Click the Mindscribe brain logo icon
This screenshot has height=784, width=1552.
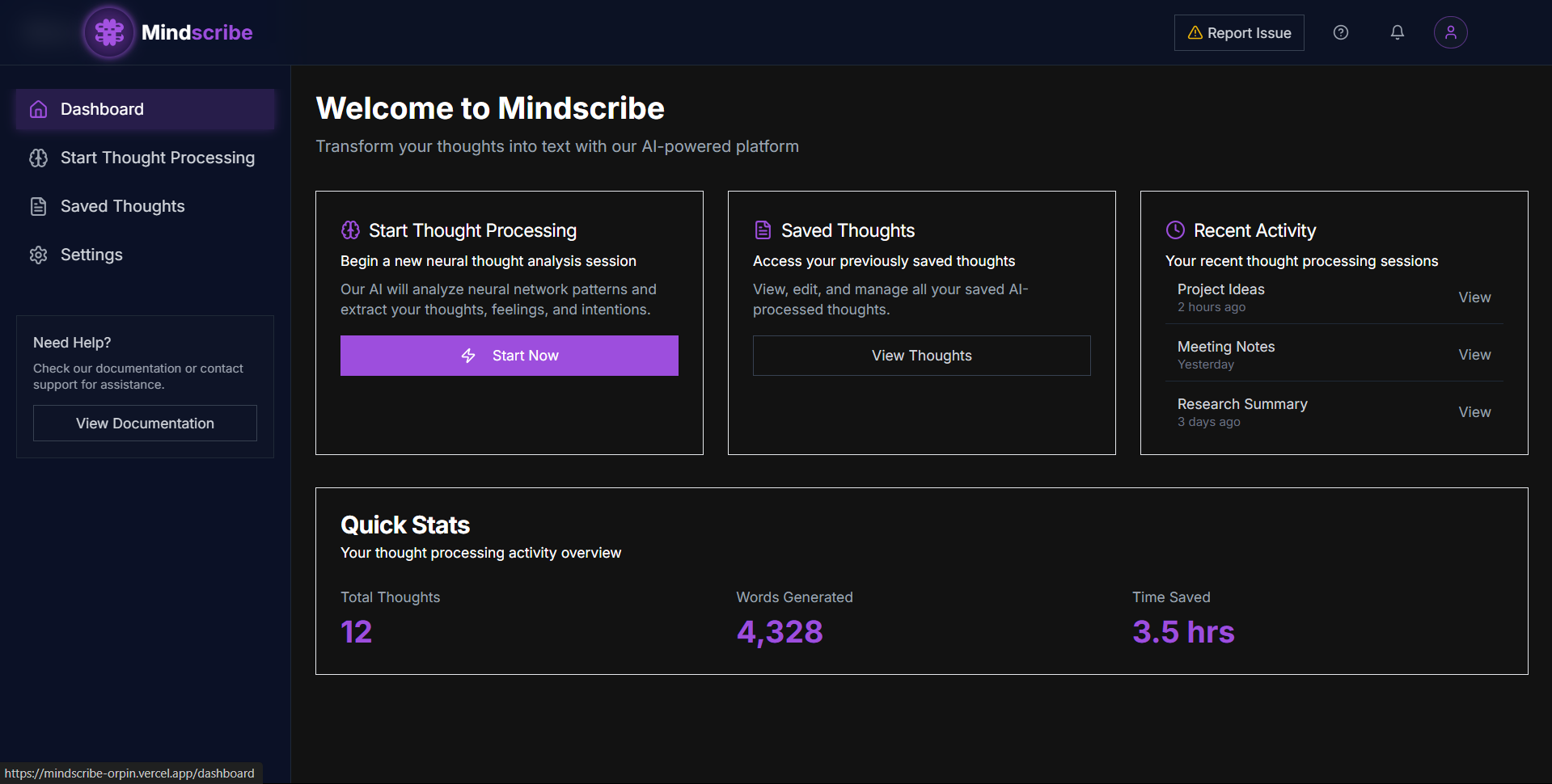(x=109, y=32)
